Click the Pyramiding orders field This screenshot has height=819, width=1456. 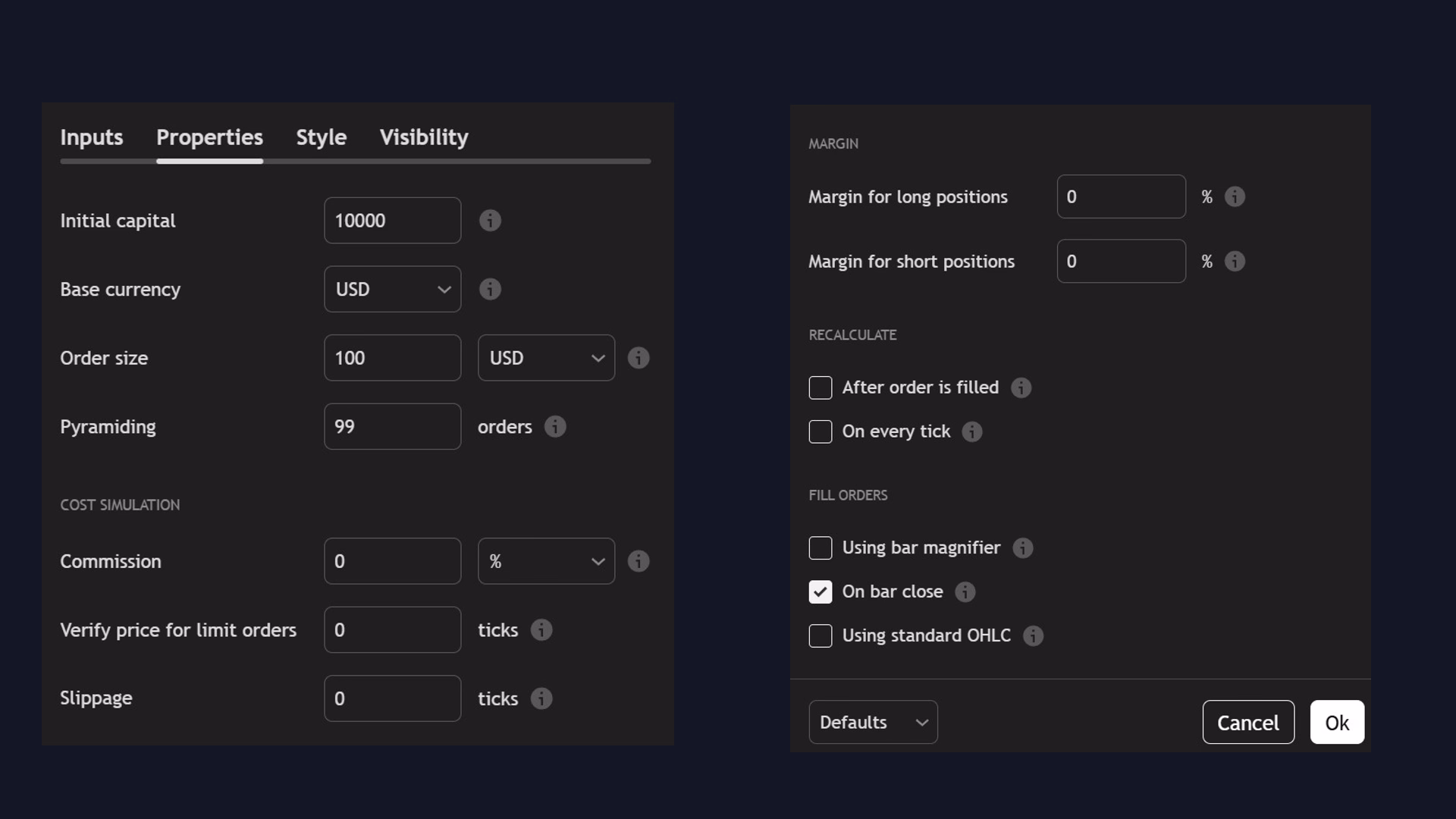(x=393, y=426)
